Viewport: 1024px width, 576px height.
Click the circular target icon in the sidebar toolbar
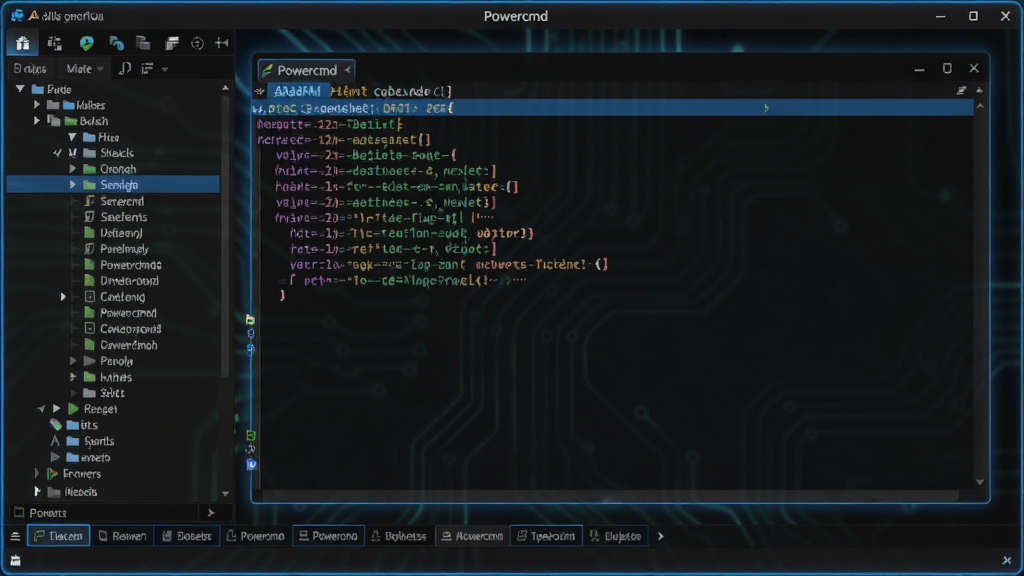click(197, 44)
